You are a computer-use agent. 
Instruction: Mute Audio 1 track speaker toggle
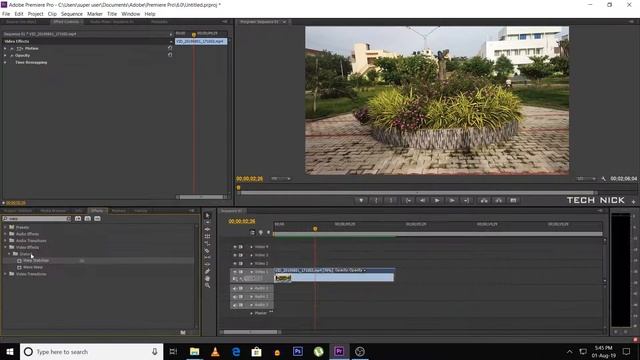pyautogui.click(x=235, y=289)
